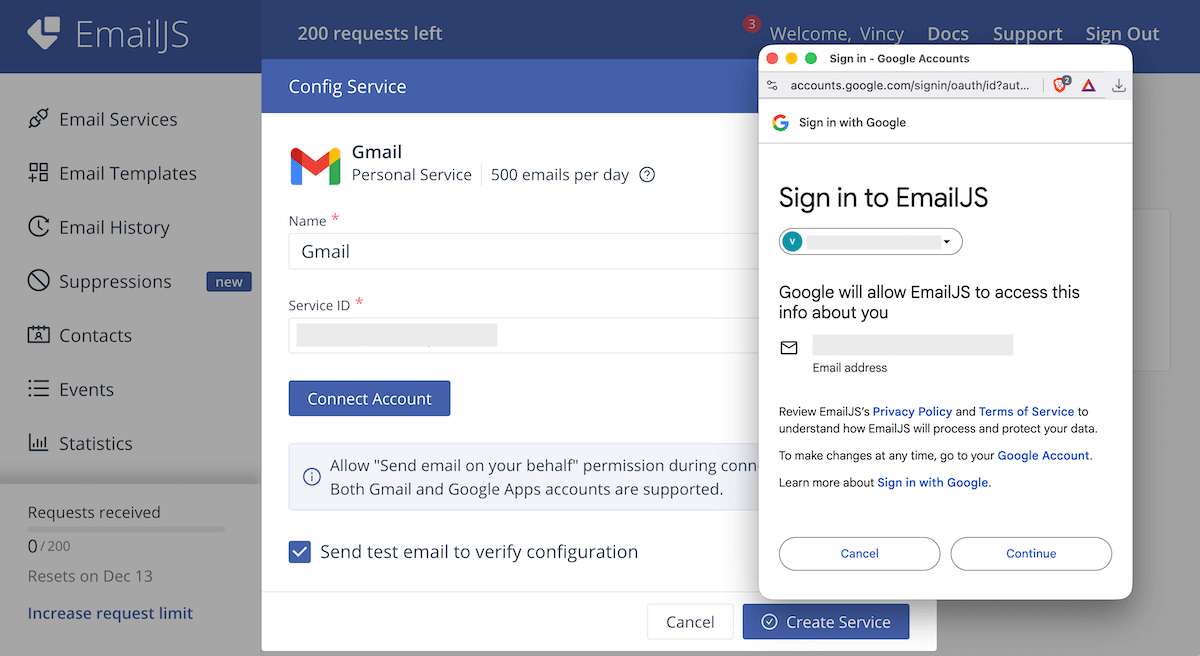
Task: Click the Brave Shields lion icon
Action: [1060, 86]
